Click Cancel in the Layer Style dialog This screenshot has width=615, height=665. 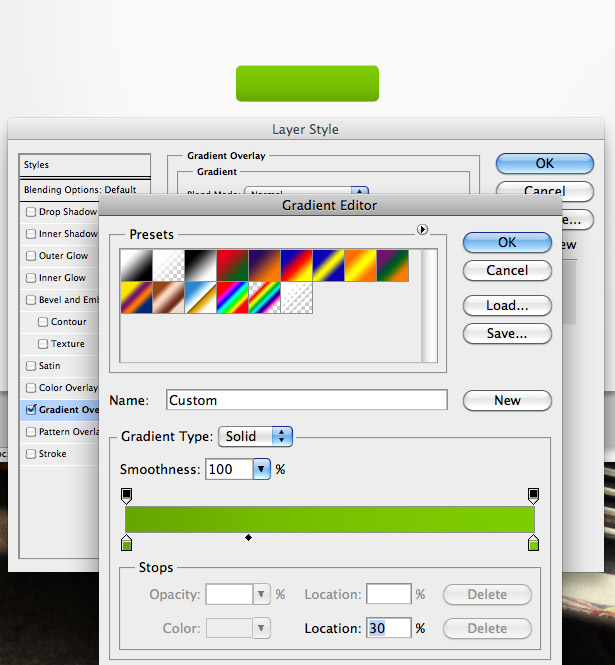[x=545, y=190]
